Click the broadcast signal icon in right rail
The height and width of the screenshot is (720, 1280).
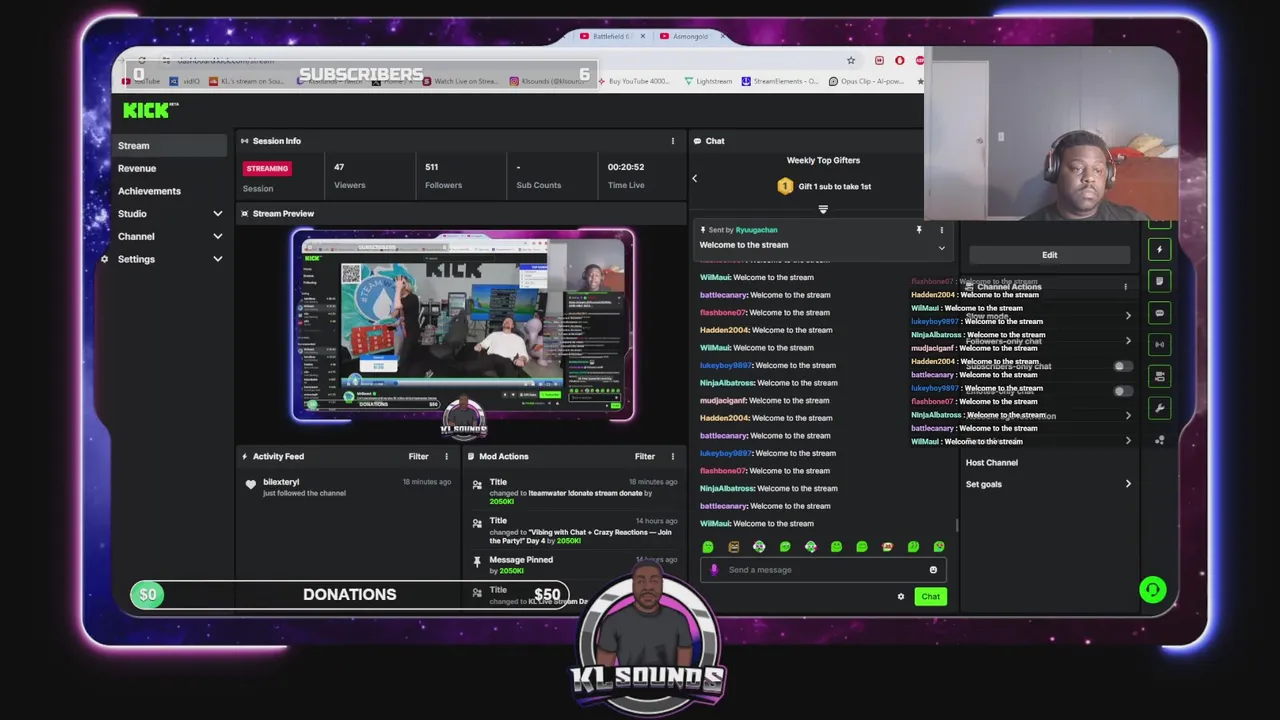[1160, 345]
